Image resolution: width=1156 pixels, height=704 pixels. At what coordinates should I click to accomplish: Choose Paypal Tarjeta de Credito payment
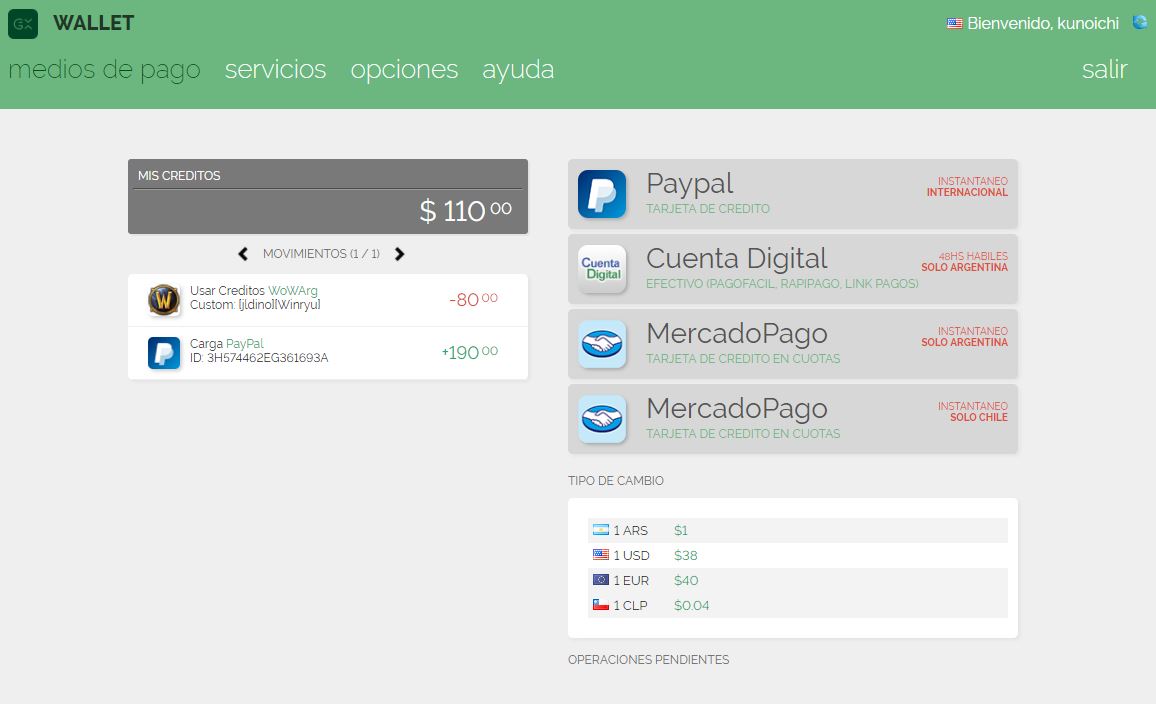tap(793, 194)
